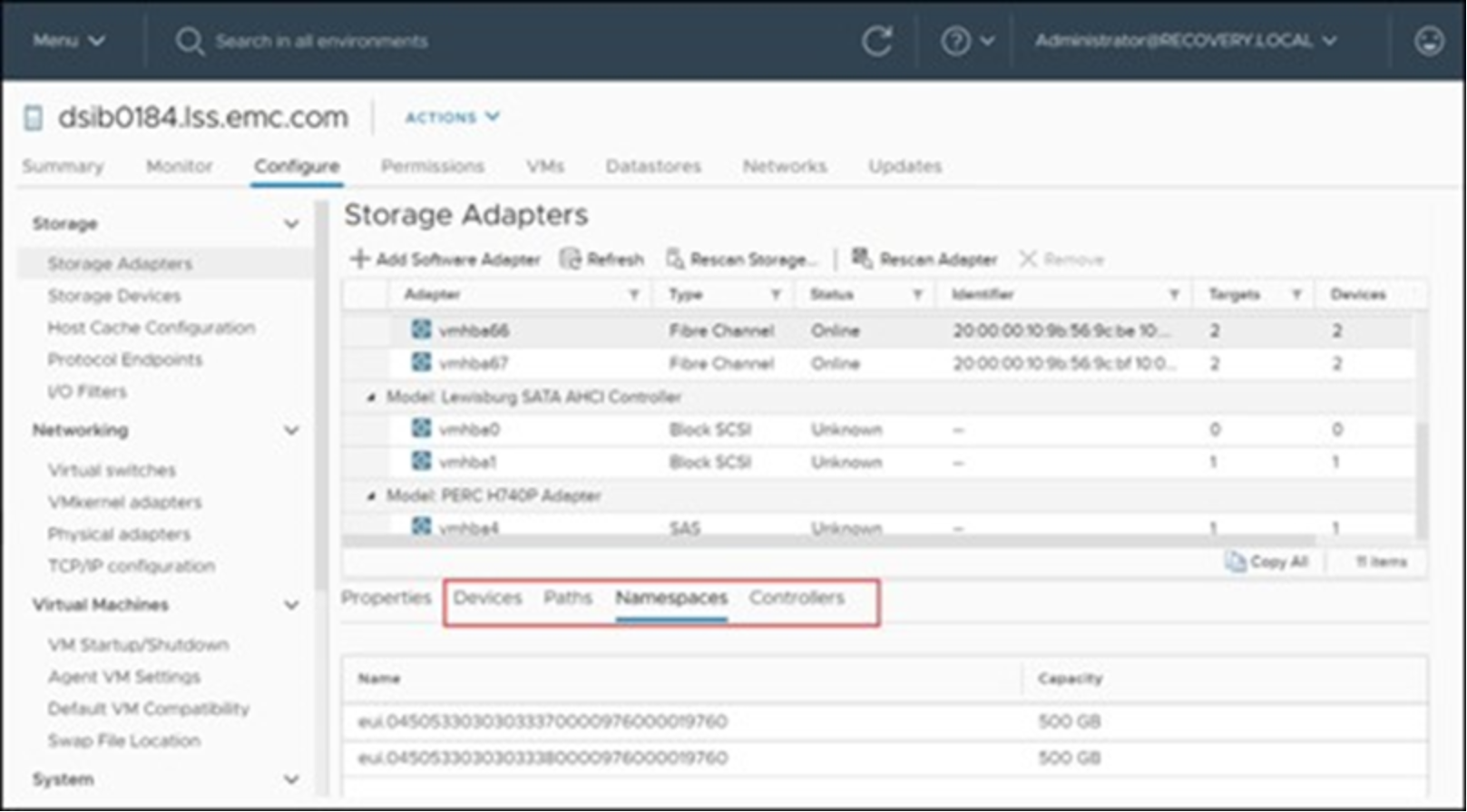Open the Status column filter
The image size is (1467, 812).
pyautogui.click(x=917, y=295)
